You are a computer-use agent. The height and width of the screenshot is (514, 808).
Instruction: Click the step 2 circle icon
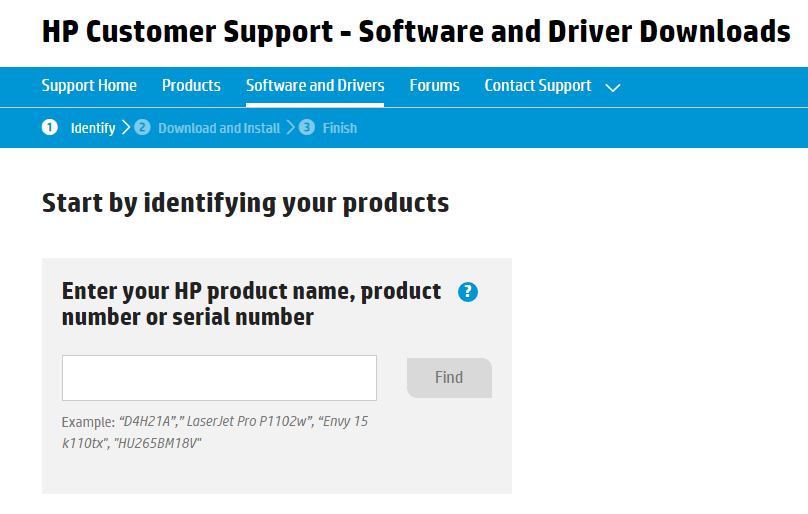click(142, 127)
